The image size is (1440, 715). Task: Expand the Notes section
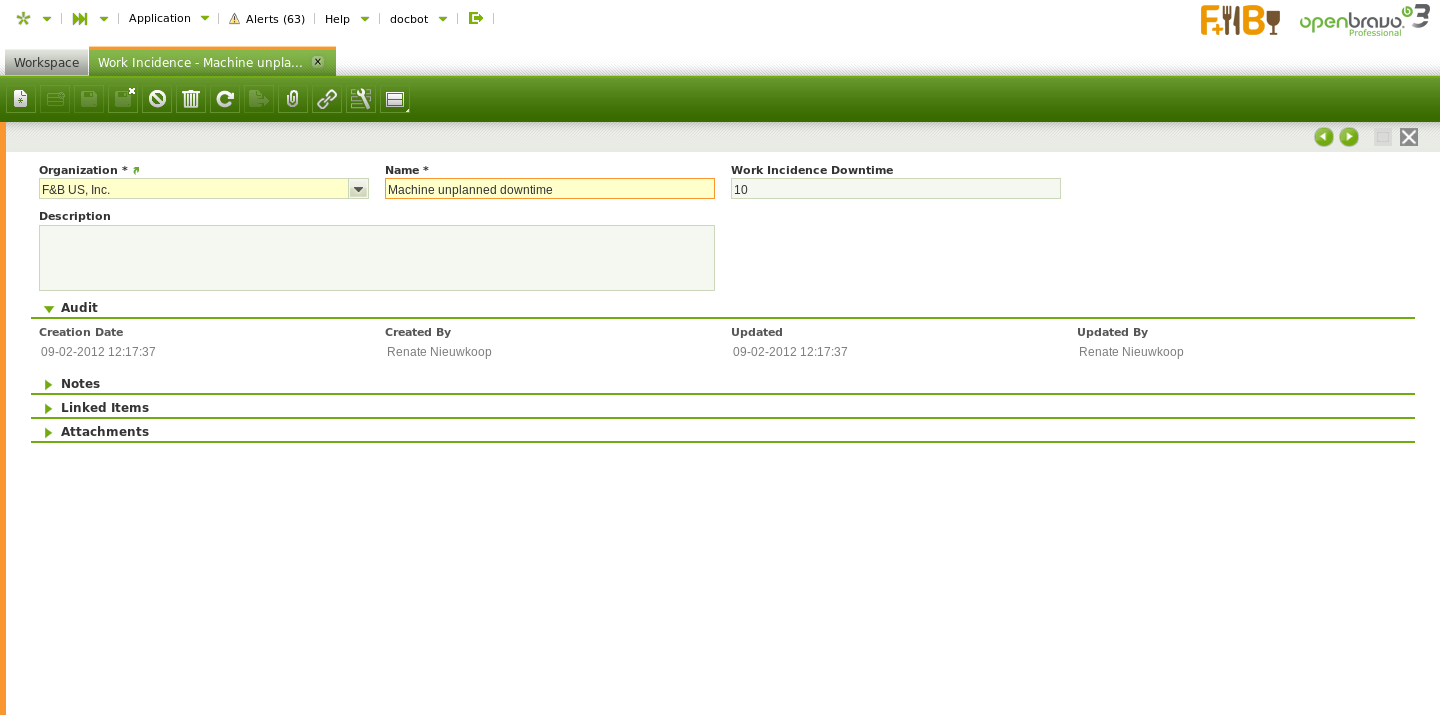(49, 384)
